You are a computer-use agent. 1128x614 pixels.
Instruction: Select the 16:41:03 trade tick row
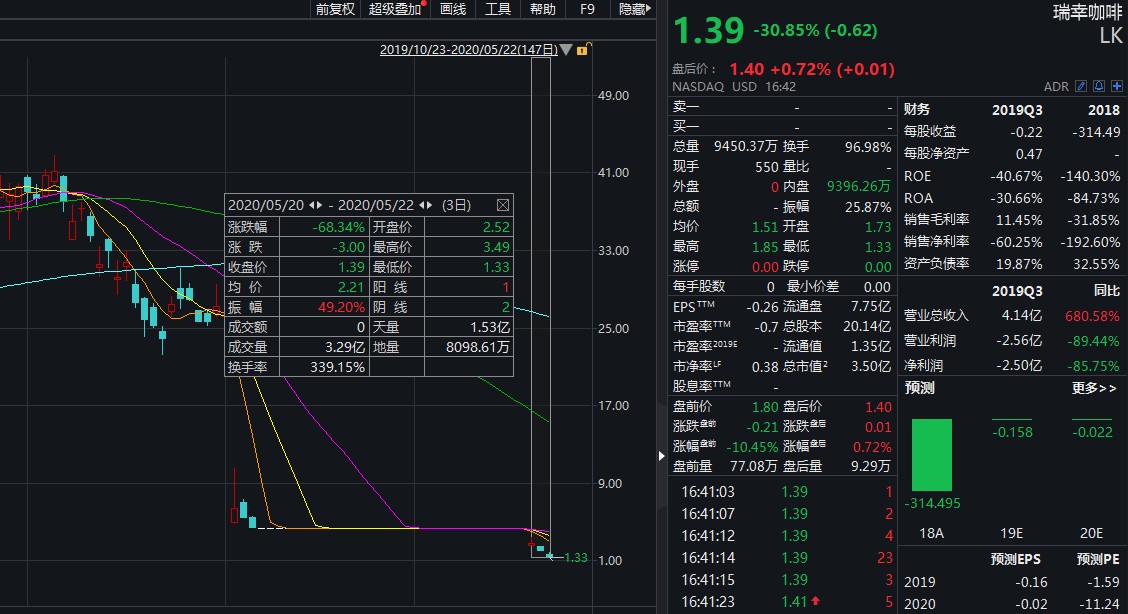(783, 492)
